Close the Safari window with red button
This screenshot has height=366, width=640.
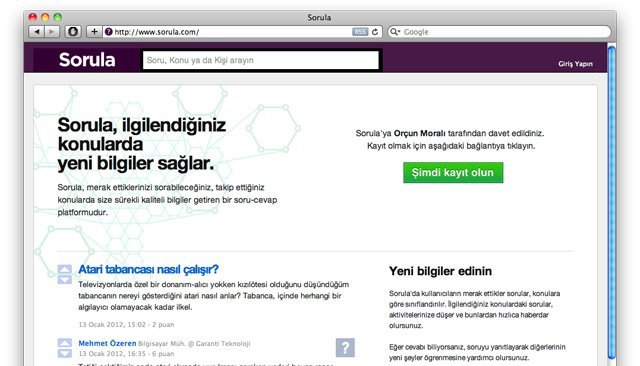[x=33, y=17]
